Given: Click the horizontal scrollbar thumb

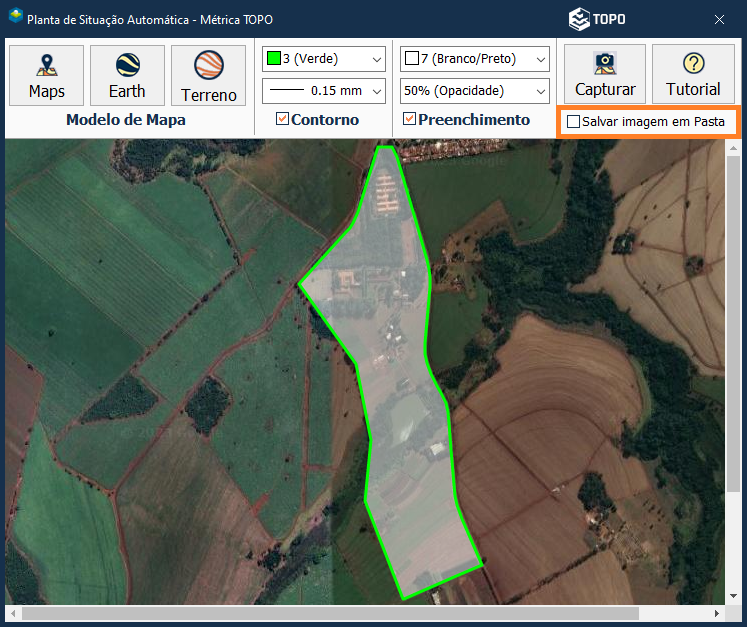Looking at the screenshot, I should (x=330, y=613).
